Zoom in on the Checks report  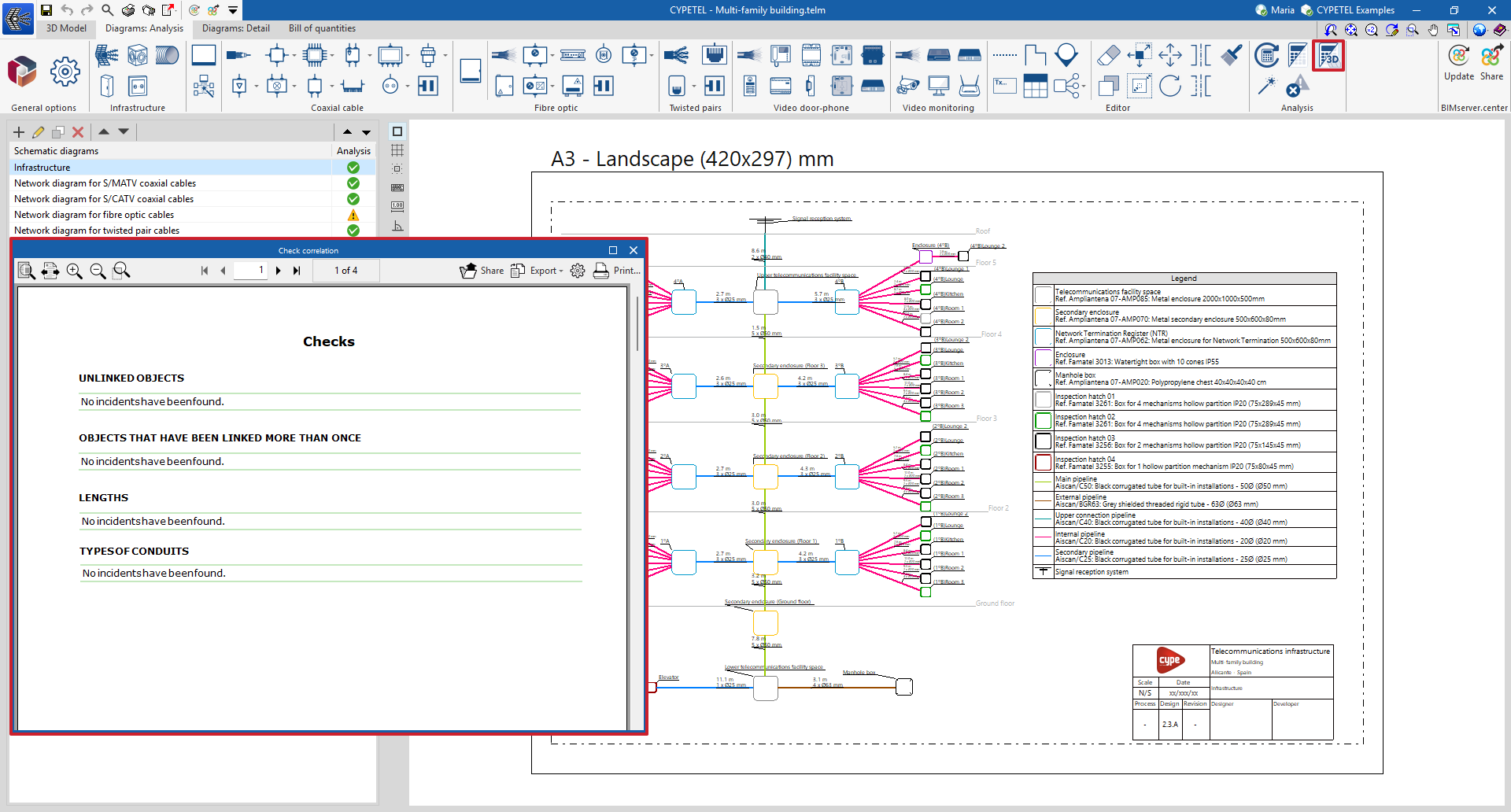(75, 271)
